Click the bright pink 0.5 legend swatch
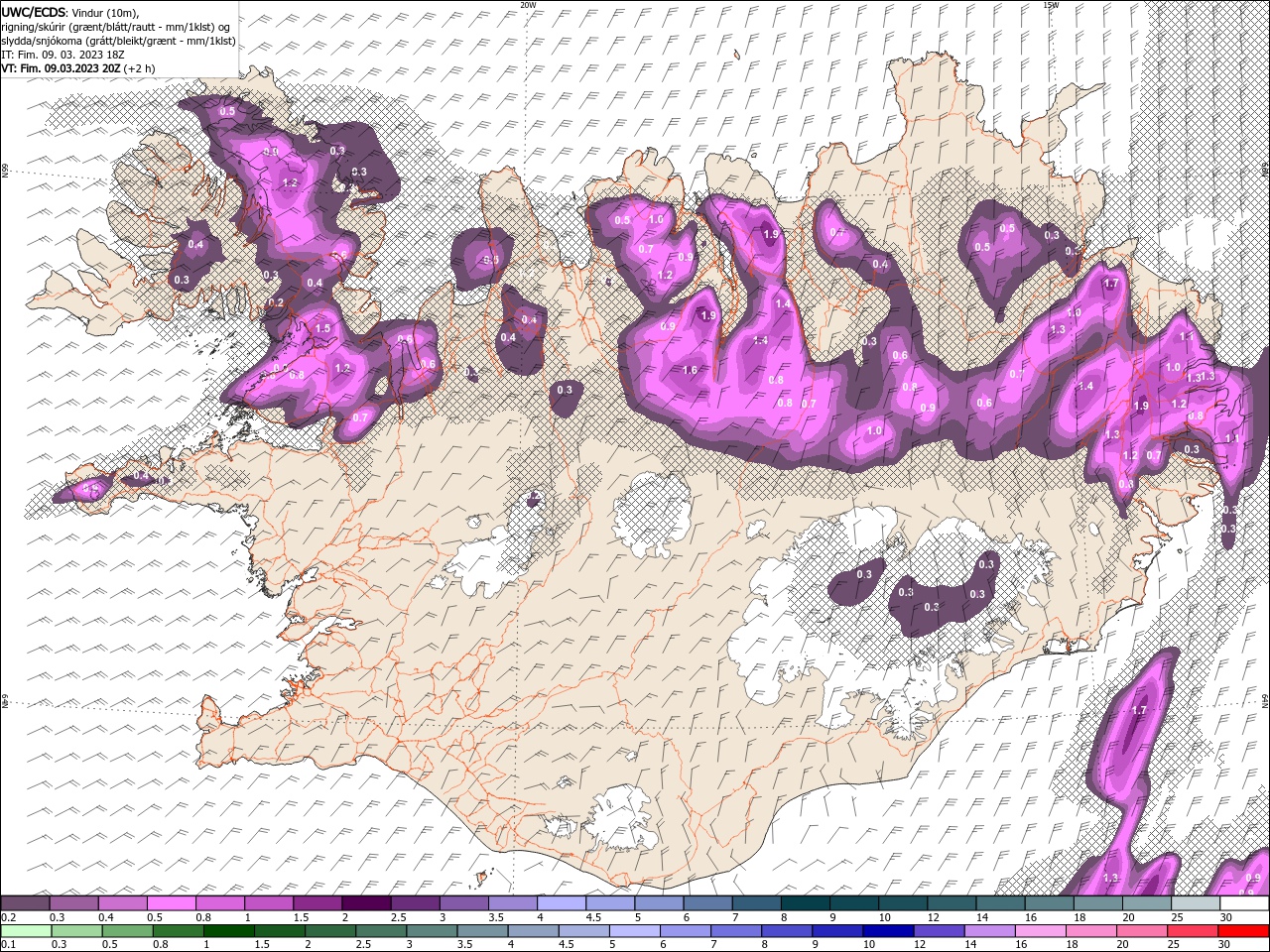The width and height of the screenshot is (1270, 952). point(171,903)
